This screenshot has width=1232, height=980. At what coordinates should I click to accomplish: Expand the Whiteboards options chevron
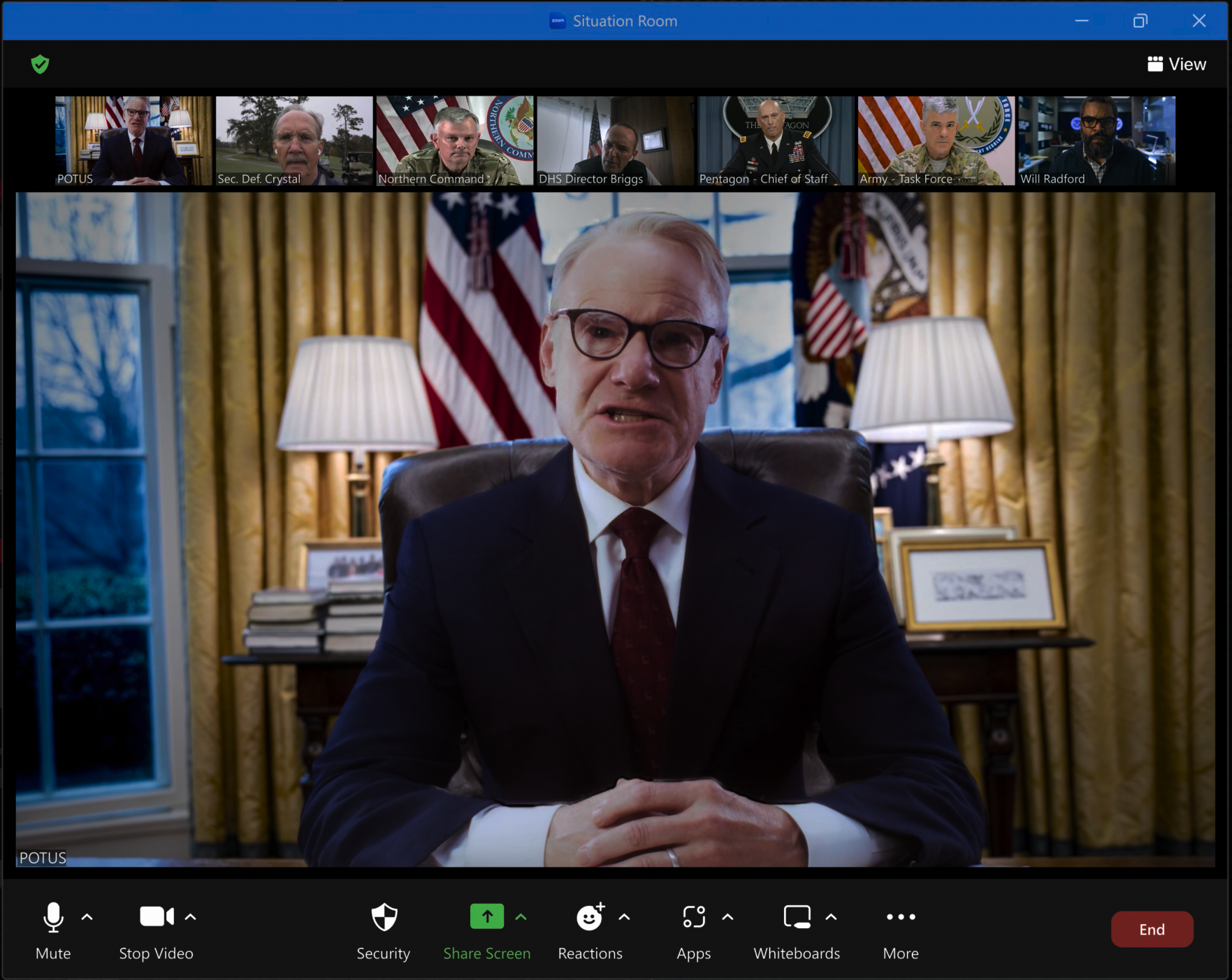point(831,917)
